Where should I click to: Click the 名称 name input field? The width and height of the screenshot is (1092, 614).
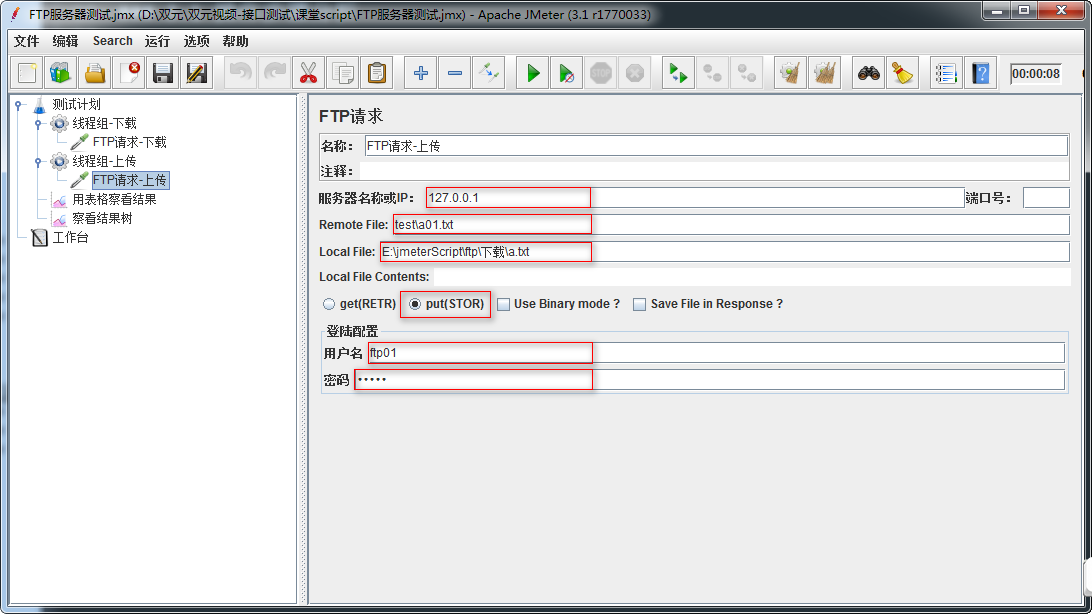coord(716,146)
